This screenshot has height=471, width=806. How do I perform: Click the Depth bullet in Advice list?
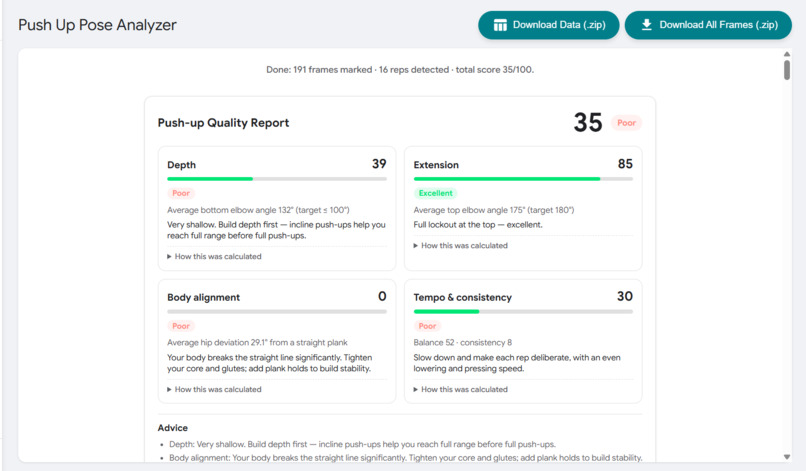pyautogui.click(x=362, y=444)
